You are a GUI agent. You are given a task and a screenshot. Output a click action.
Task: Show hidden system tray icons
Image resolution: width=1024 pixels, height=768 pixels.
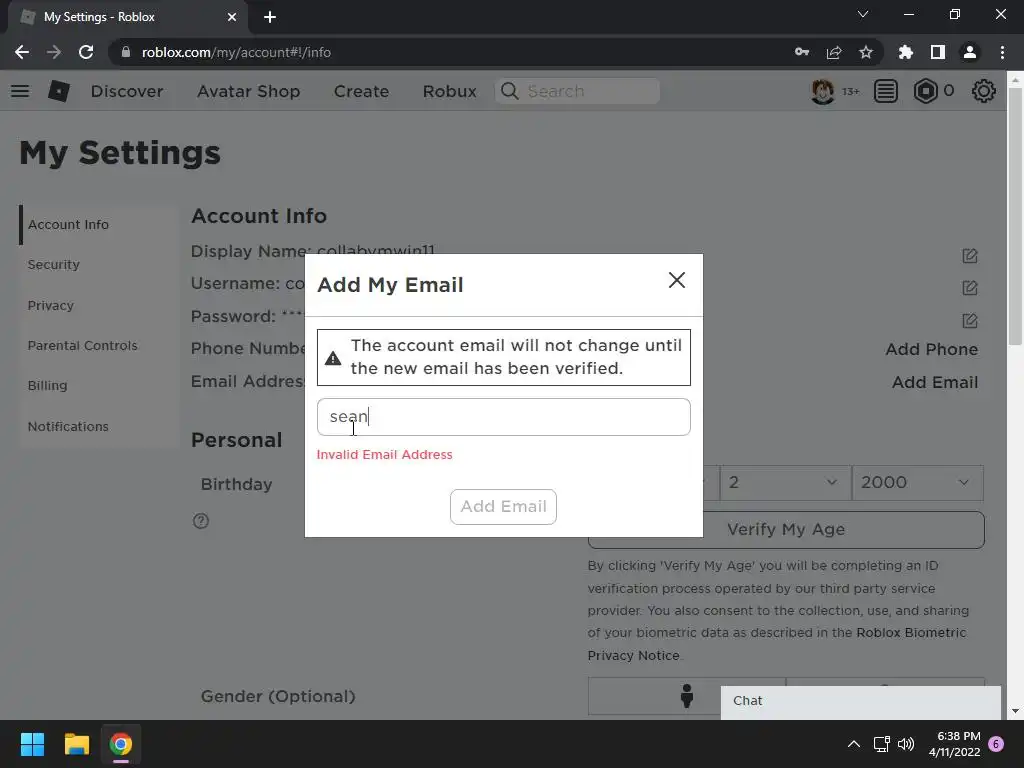pyautogui.click(x=854, y=744)
